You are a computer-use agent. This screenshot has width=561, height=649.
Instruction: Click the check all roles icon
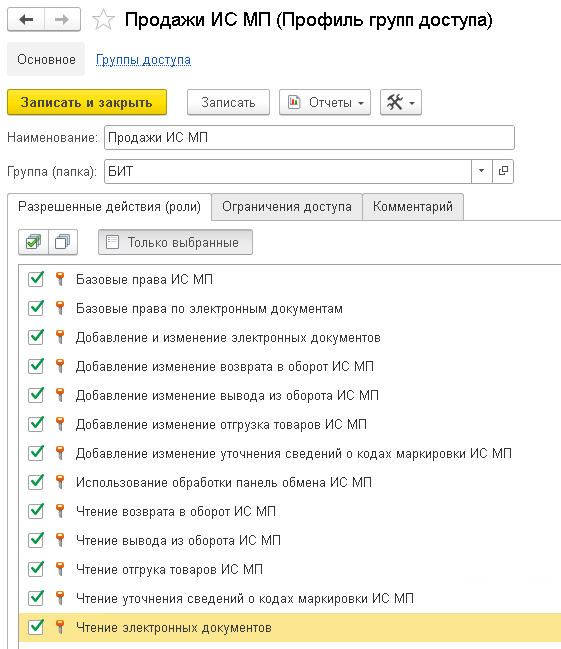(x=34, y=242)
